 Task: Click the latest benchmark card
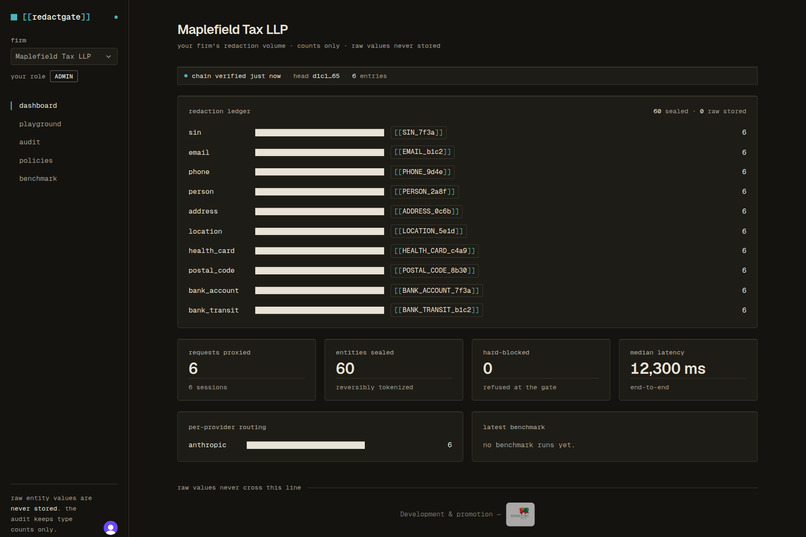tap(615, 436)
